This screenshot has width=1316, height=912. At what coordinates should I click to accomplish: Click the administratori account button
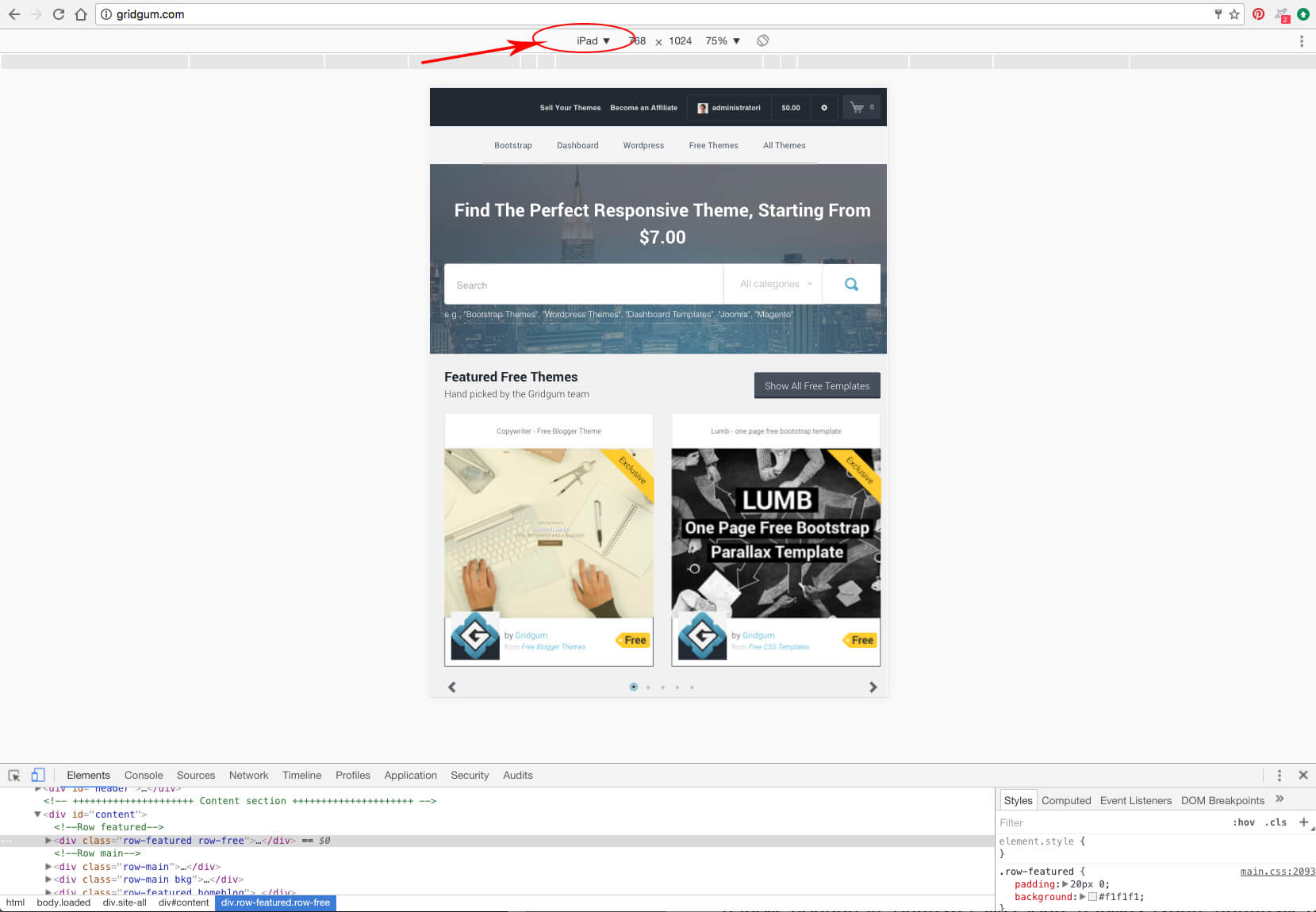point(729,108)
